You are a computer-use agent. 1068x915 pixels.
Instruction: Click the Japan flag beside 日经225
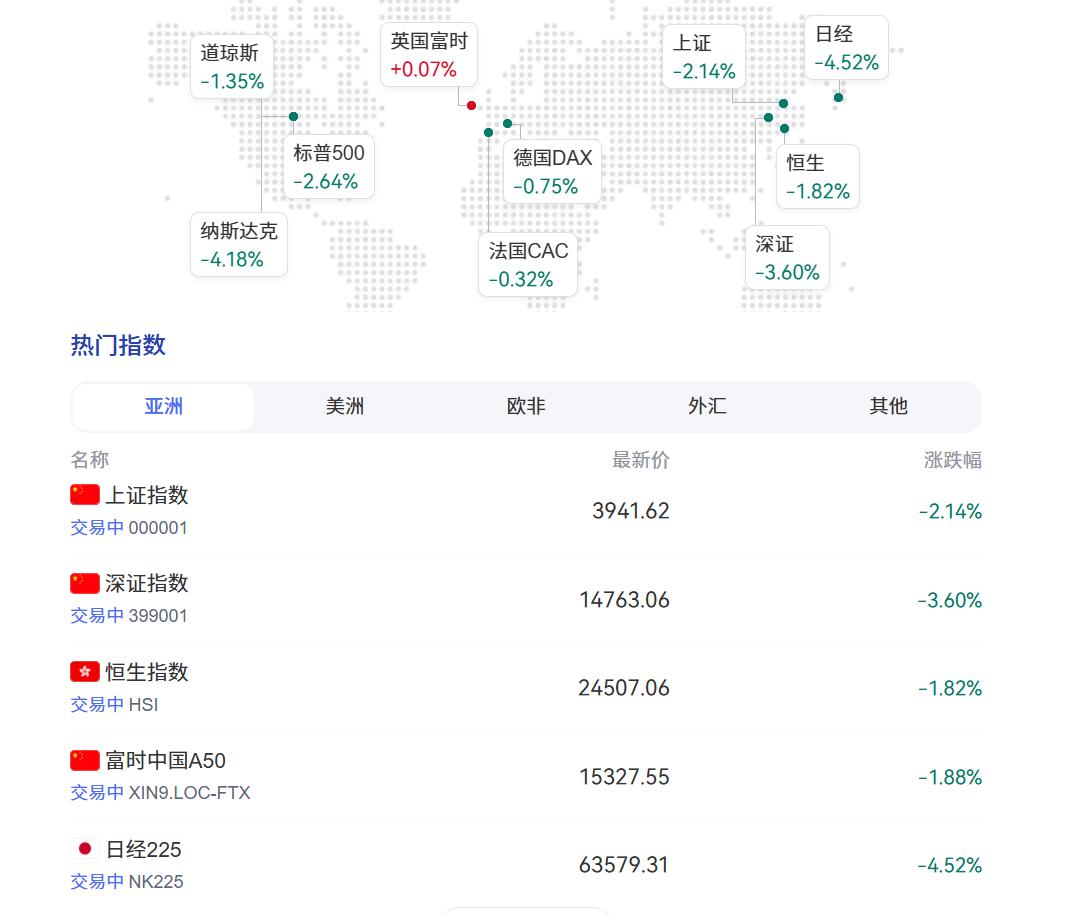click(x=85, y=848)
